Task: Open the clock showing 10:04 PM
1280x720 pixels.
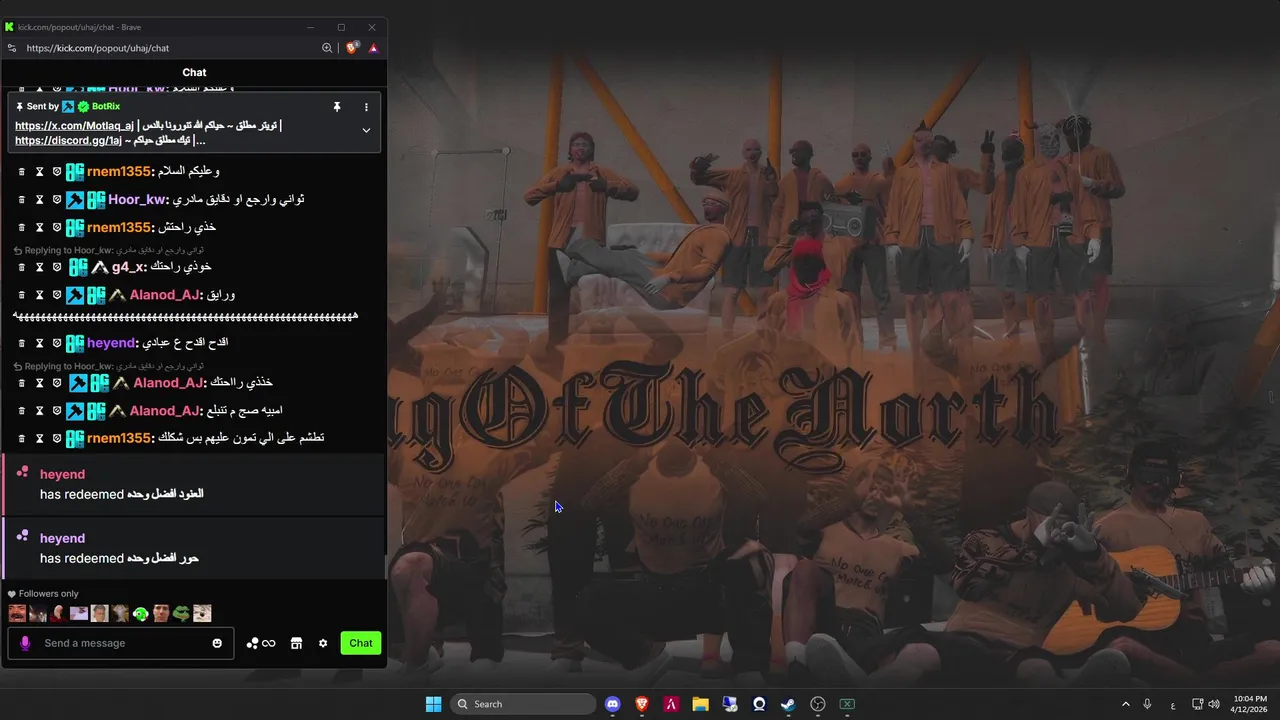Action: point(1250,704)
